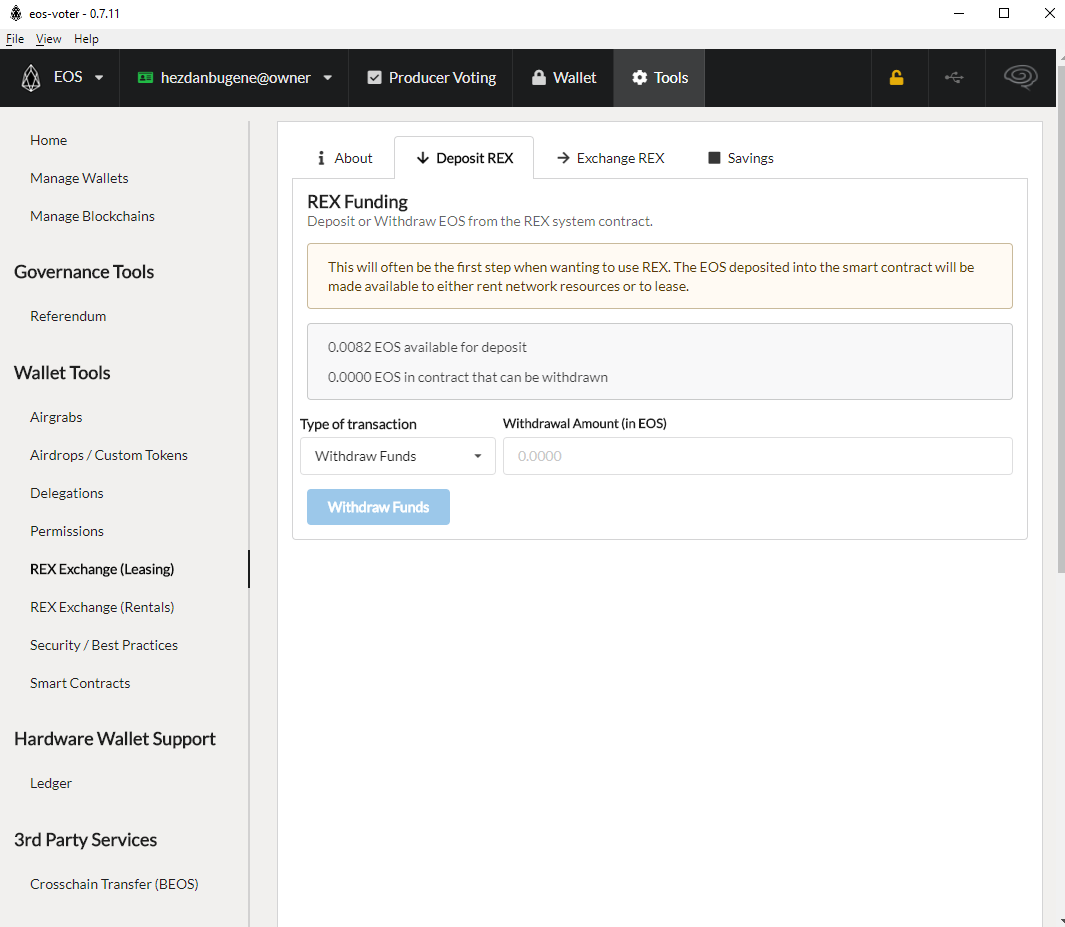
Task: Open Crosschain Transfer (BEOS)
Action: (x=114, y=884)
